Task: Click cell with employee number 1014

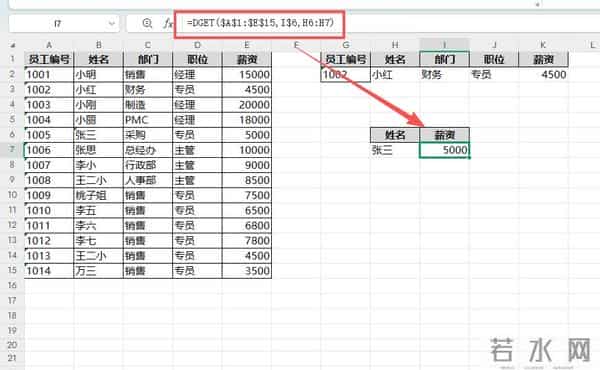Action: click(x=49, y=271)
